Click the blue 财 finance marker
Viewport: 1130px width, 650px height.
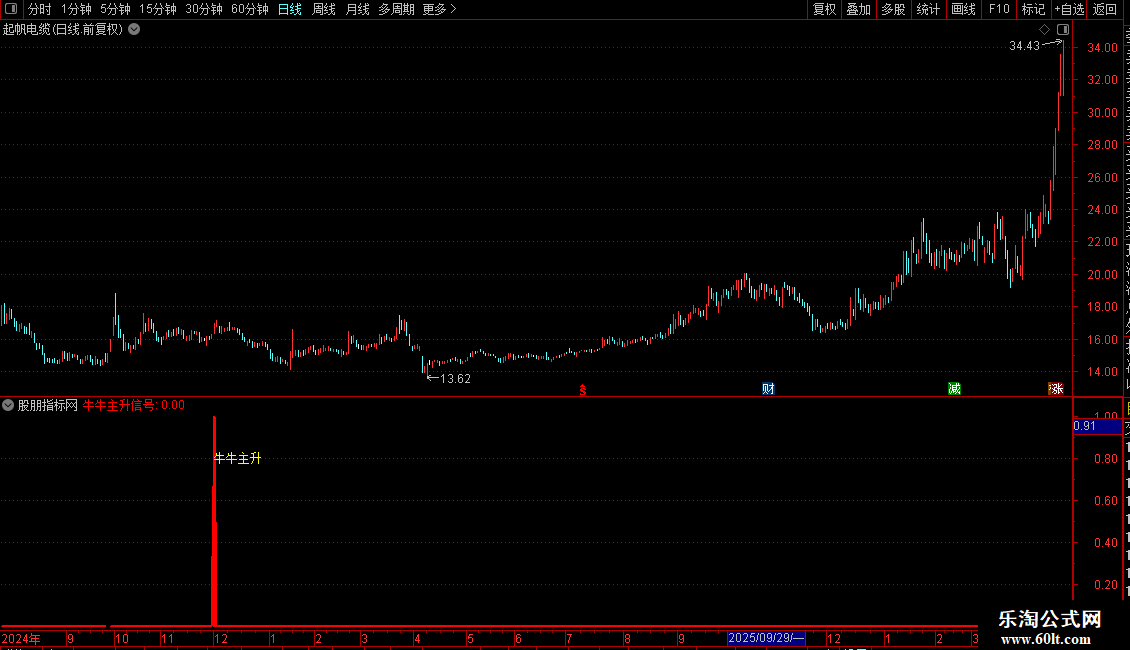coord(768,389)
